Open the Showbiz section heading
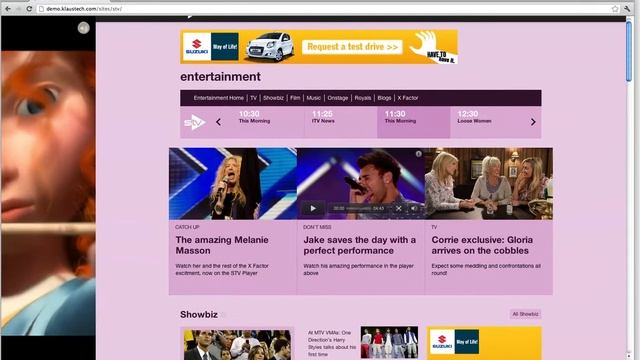 199,314
